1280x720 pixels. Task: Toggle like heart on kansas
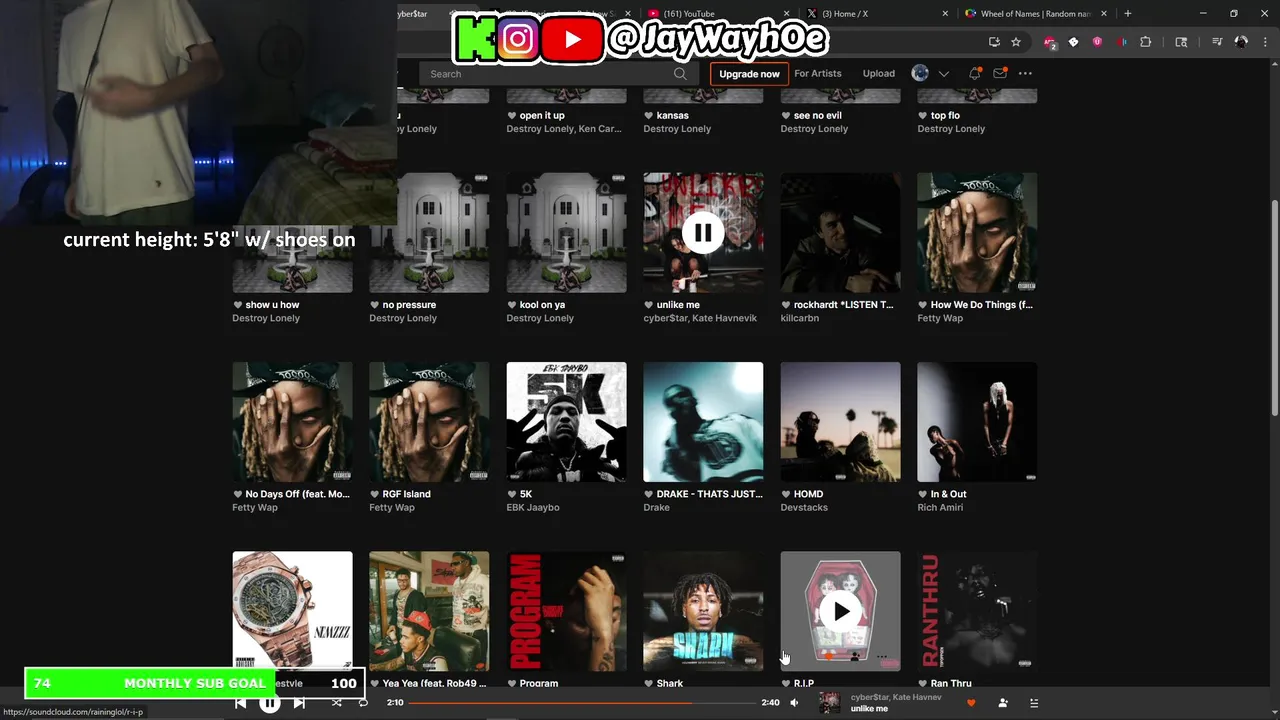tap(649, 116)
